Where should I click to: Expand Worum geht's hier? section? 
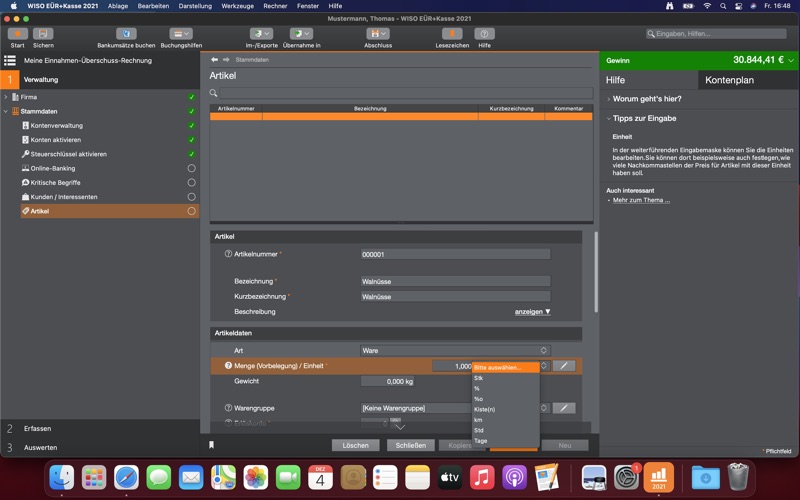point(647,99)
